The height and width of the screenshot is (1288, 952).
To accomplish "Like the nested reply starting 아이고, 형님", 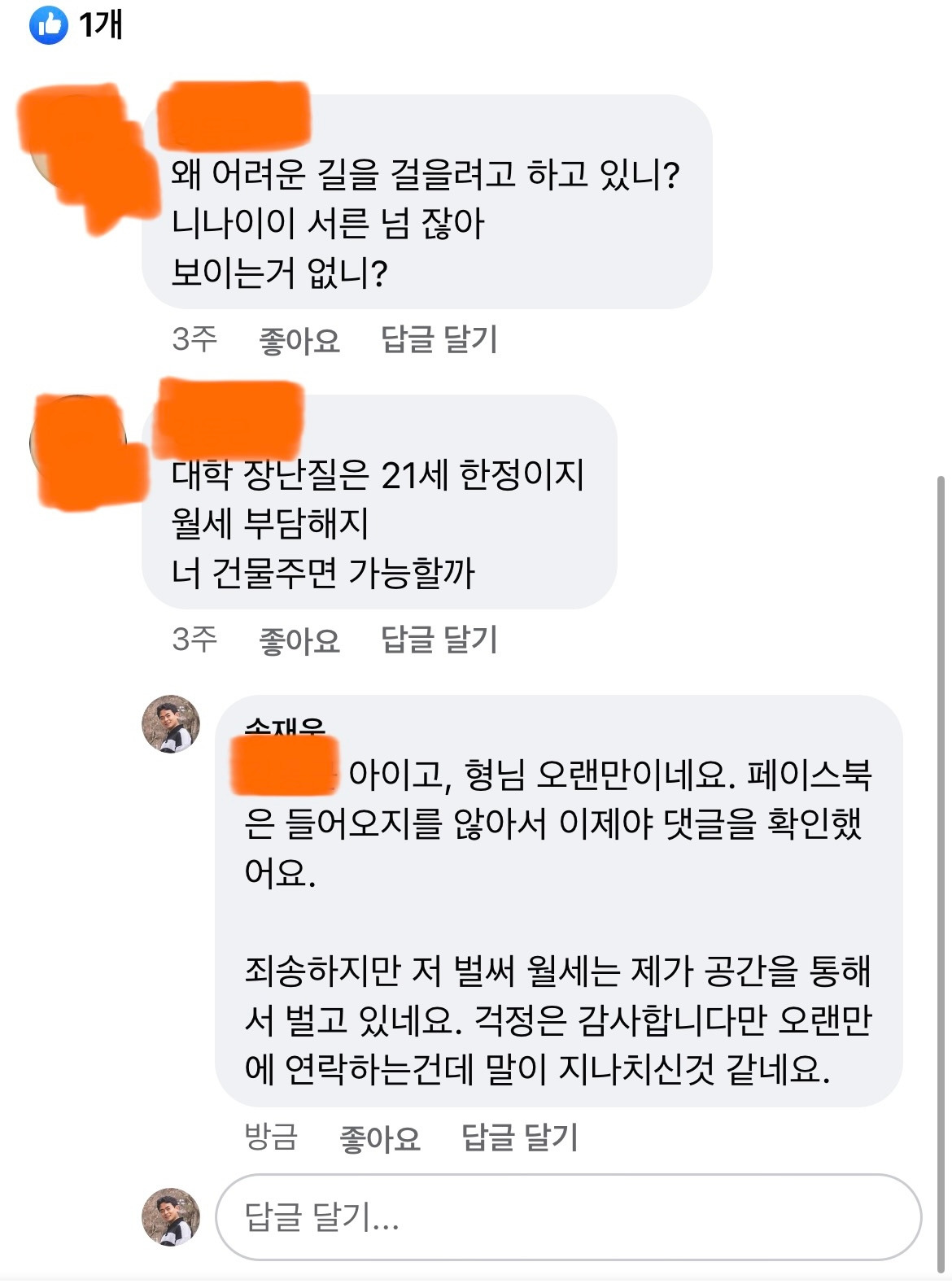I will pos(380,1137).
